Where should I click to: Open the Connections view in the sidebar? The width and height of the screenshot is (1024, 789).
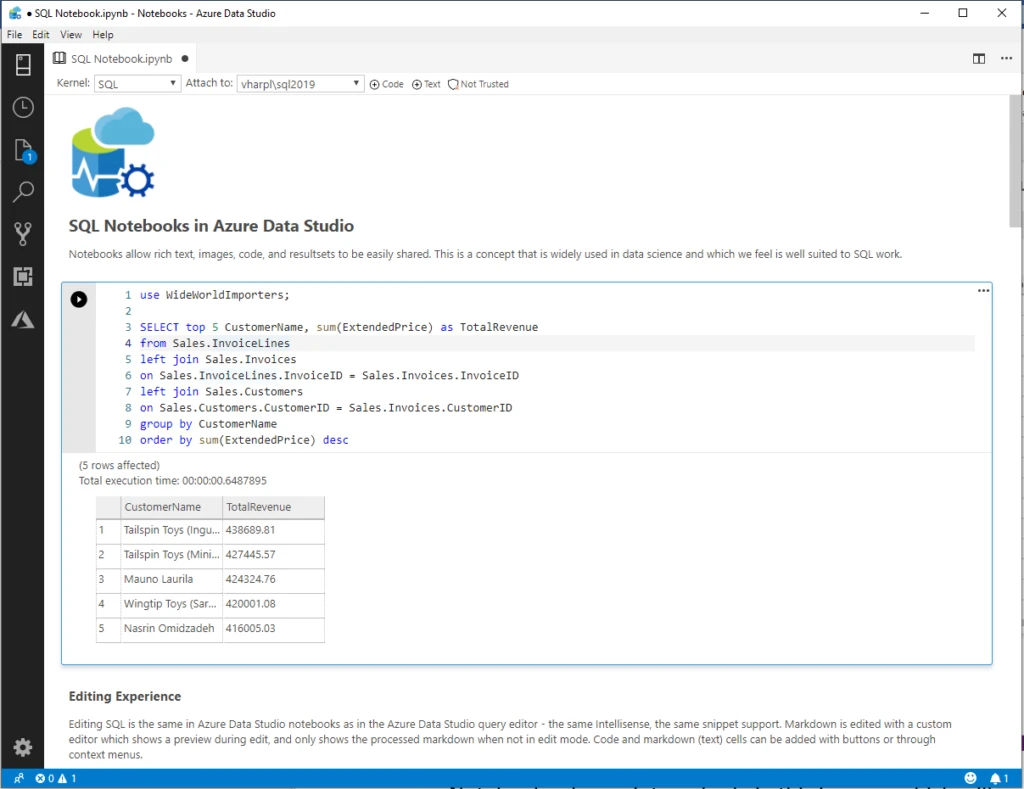click(x=23, y=64)
